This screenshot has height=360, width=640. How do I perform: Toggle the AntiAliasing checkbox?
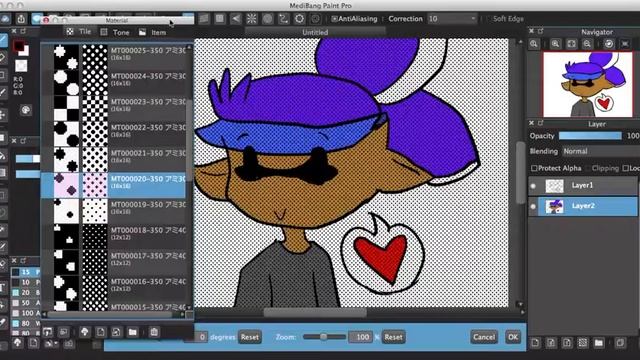pos(334,19)
